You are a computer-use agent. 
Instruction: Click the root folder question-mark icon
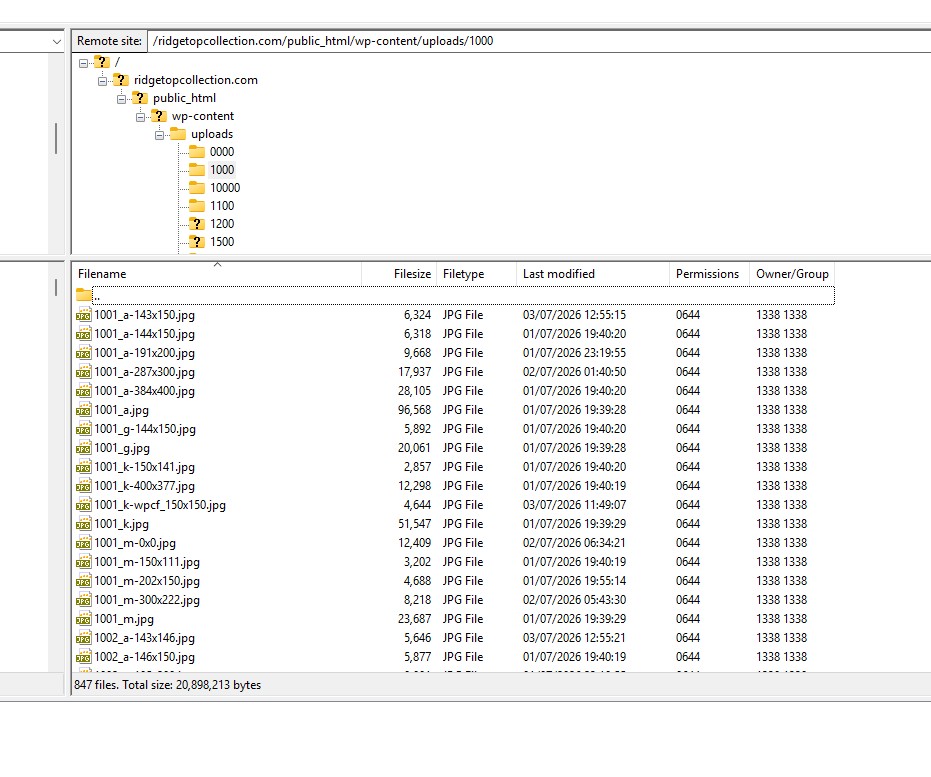[102, 62]
